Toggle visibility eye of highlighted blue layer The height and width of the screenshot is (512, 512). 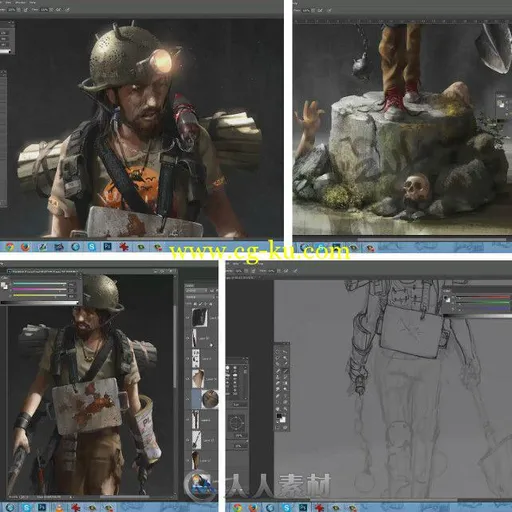coord(187,399)
